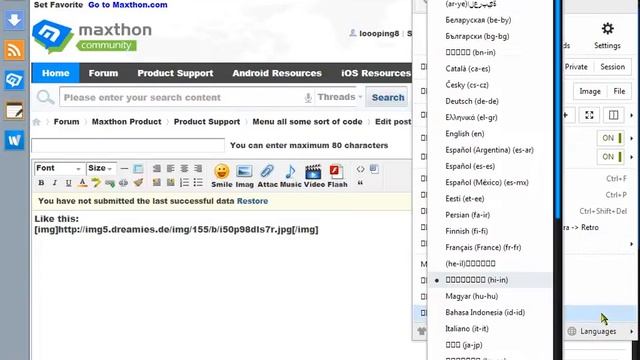Click the search content input field

point(182,97)
